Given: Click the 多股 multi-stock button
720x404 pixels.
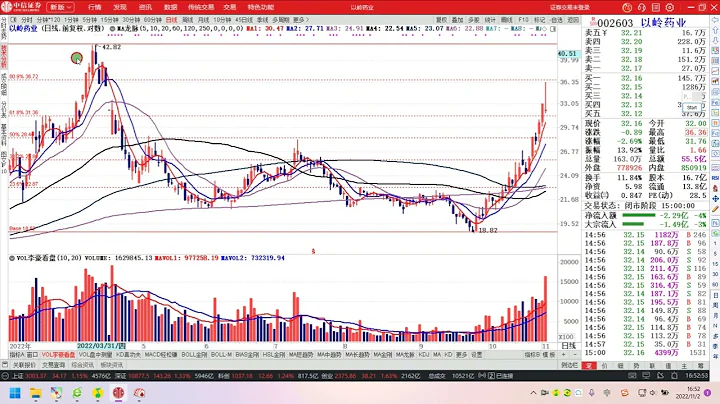Looking at the screenshot, I should tap(473, 20).
